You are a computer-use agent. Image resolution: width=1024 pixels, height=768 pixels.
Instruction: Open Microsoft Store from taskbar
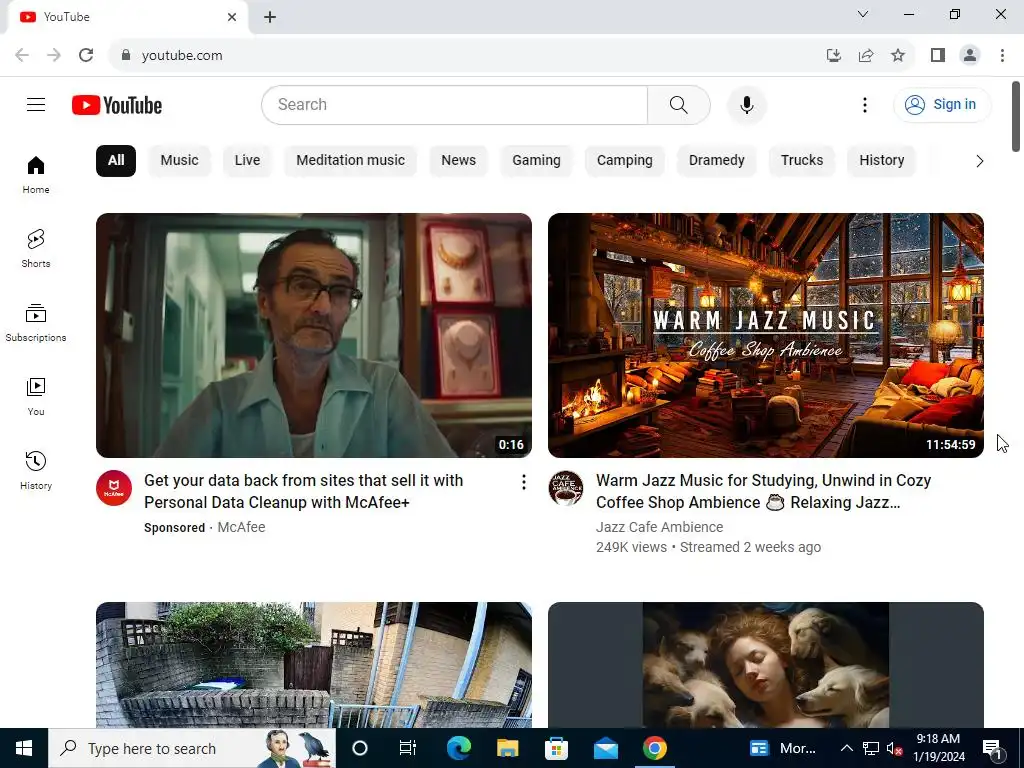point(556,748)
